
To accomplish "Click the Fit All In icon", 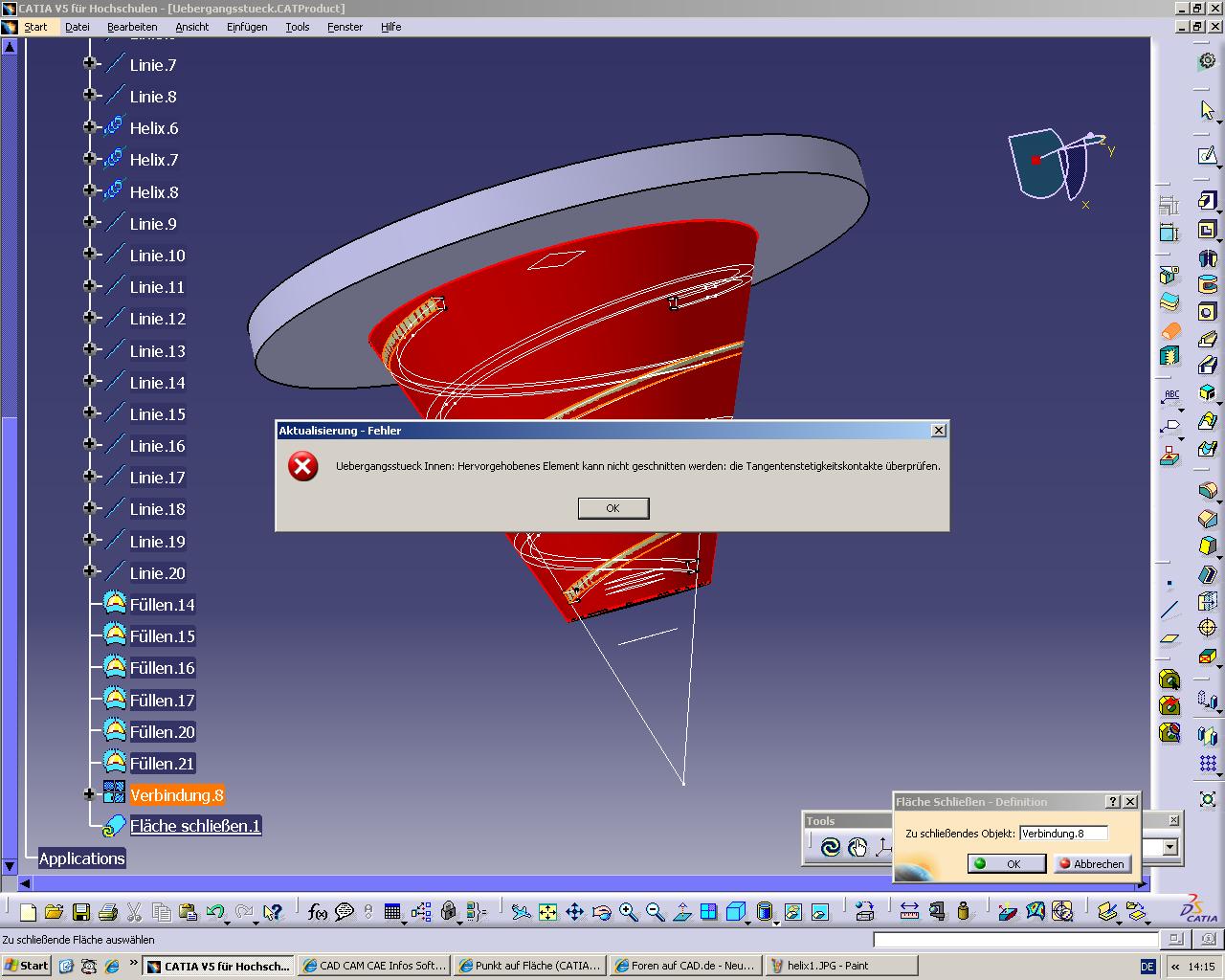I will pos(547,912).
